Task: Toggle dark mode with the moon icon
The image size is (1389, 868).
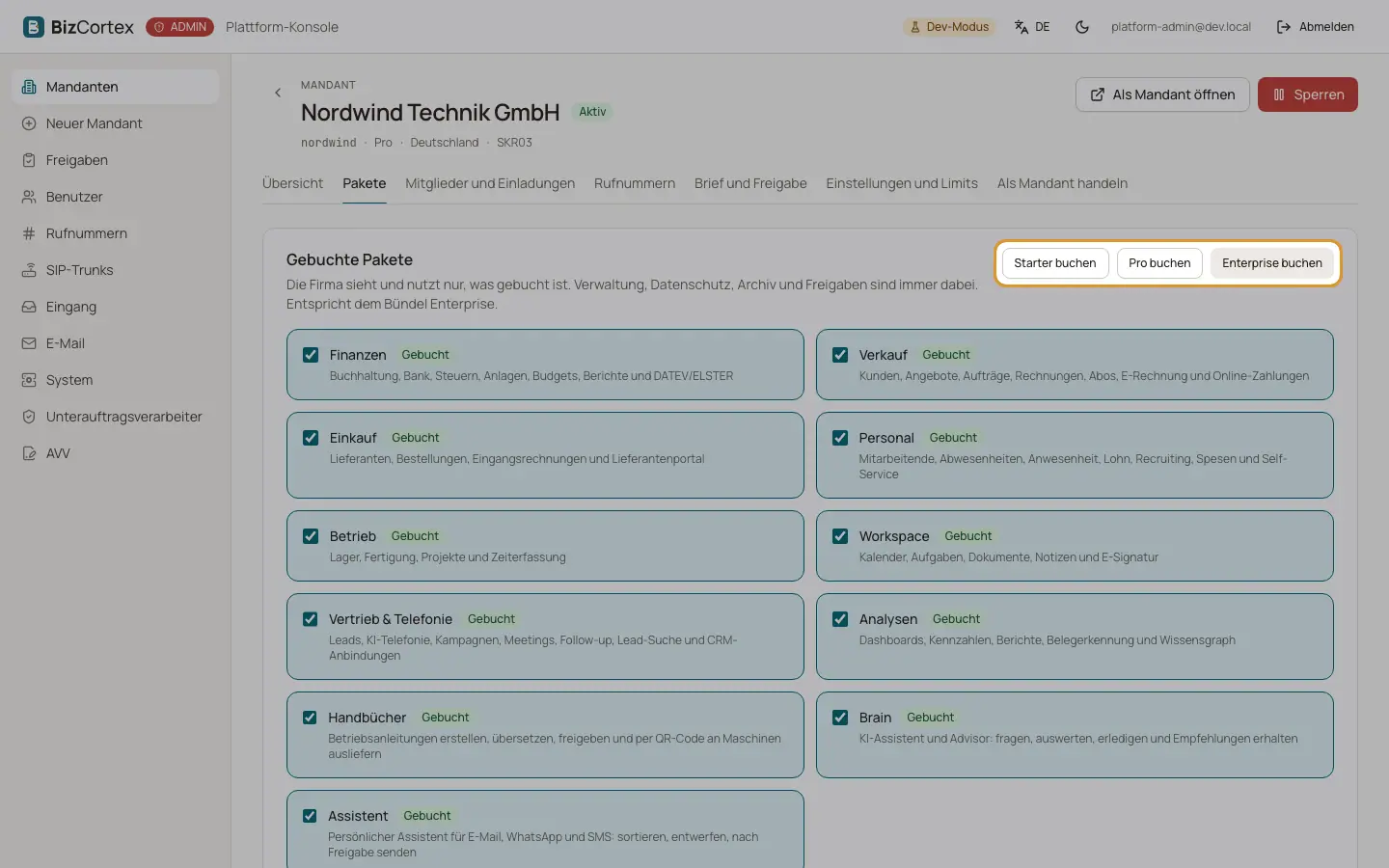Action: tap(1082, 27)
